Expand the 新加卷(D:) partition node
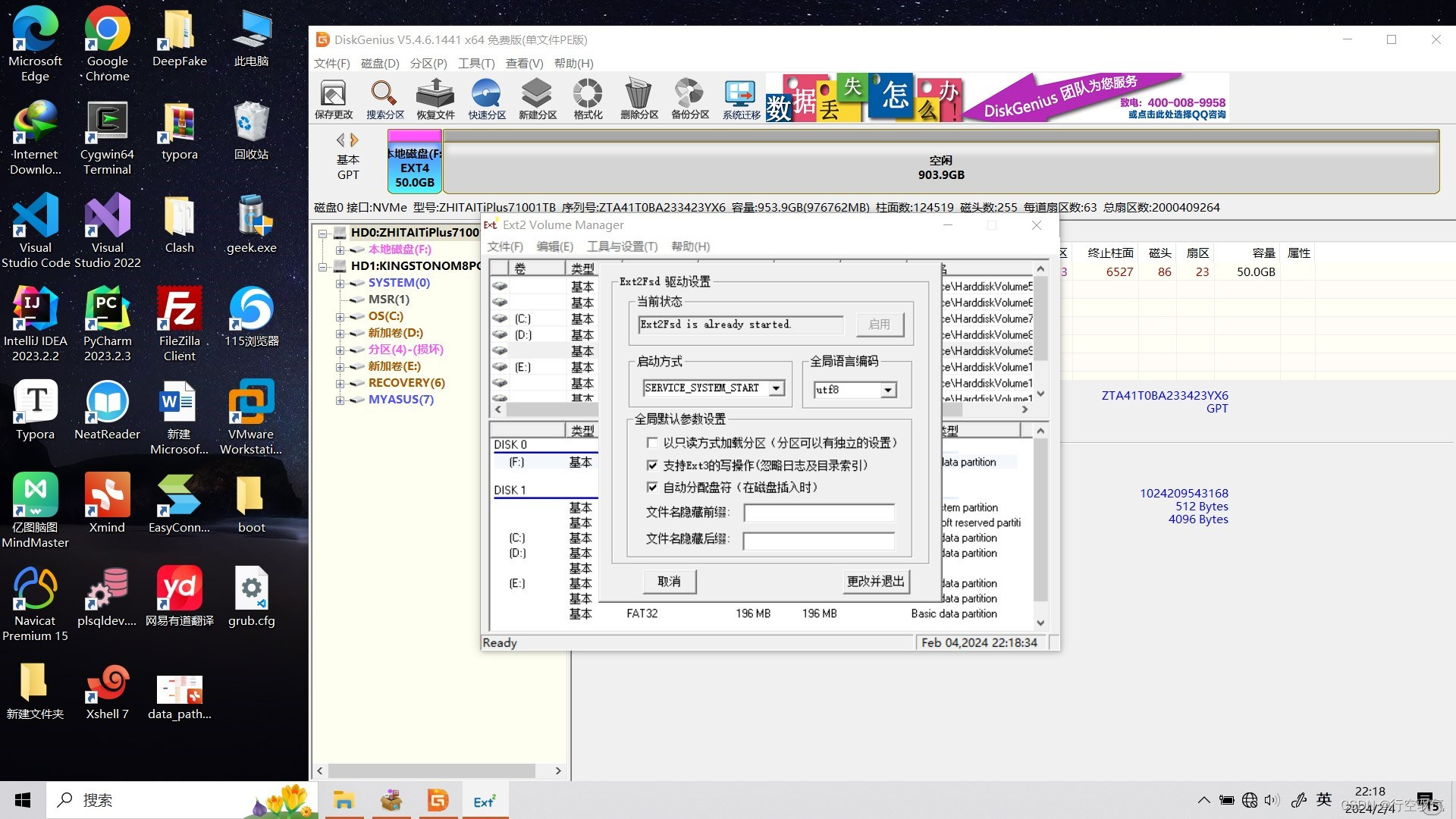Screen dimensions: 1456x819 (340, 333)
